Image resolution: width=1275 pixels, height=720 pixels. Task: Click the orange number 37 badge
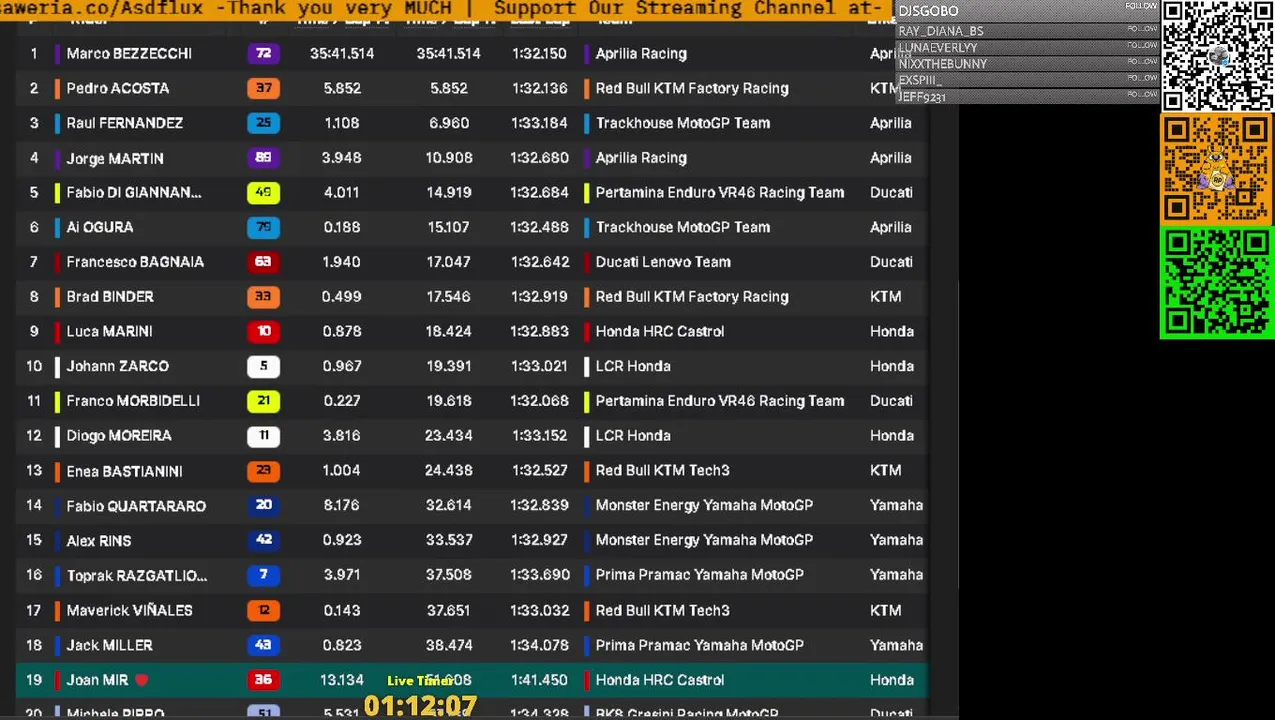point(263,88)
